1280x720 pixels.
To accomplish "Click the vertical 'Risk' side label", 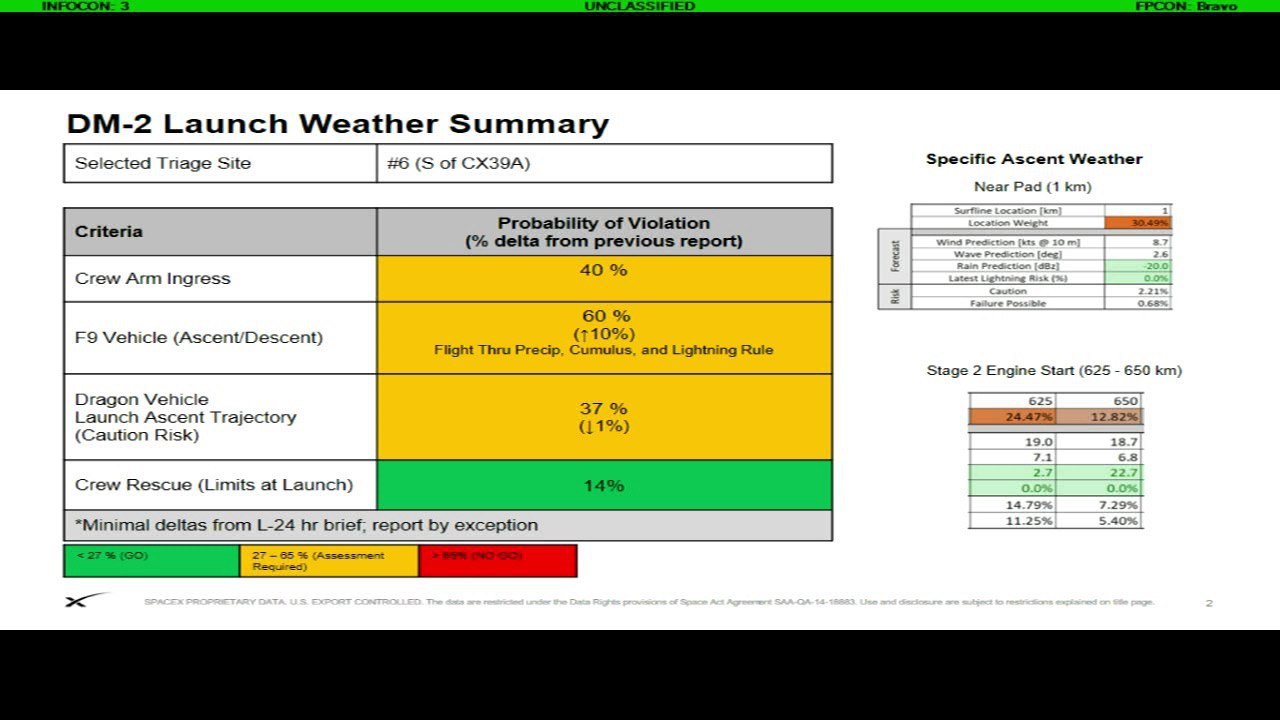I will coord(894,296).
